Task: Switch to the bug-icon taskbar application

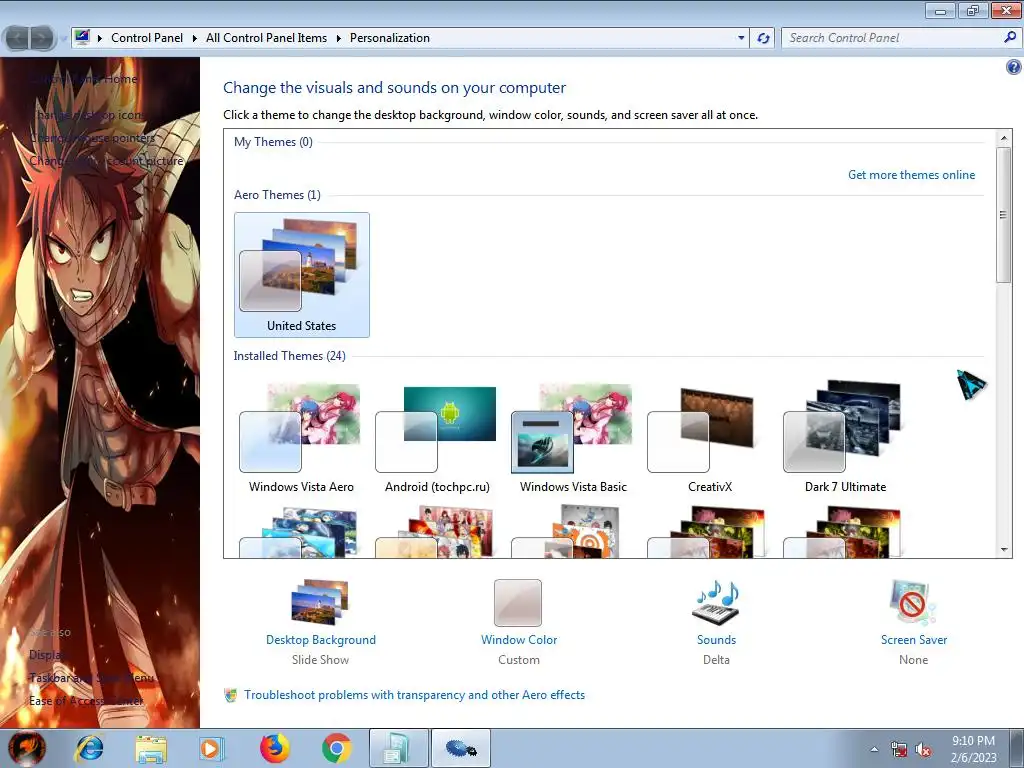Action: click(x=461, y=748)
